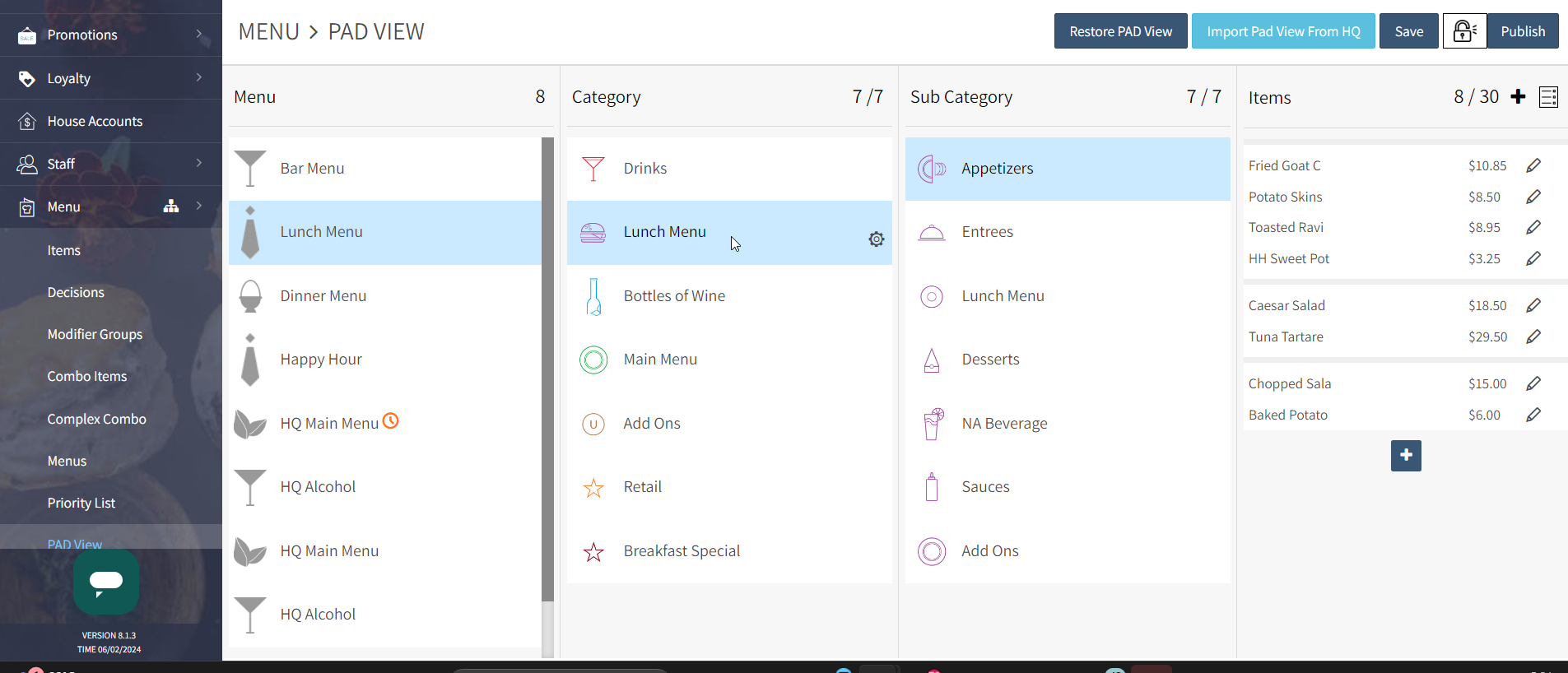Edit the Fried Goat C item pencil

(1533, 166)
